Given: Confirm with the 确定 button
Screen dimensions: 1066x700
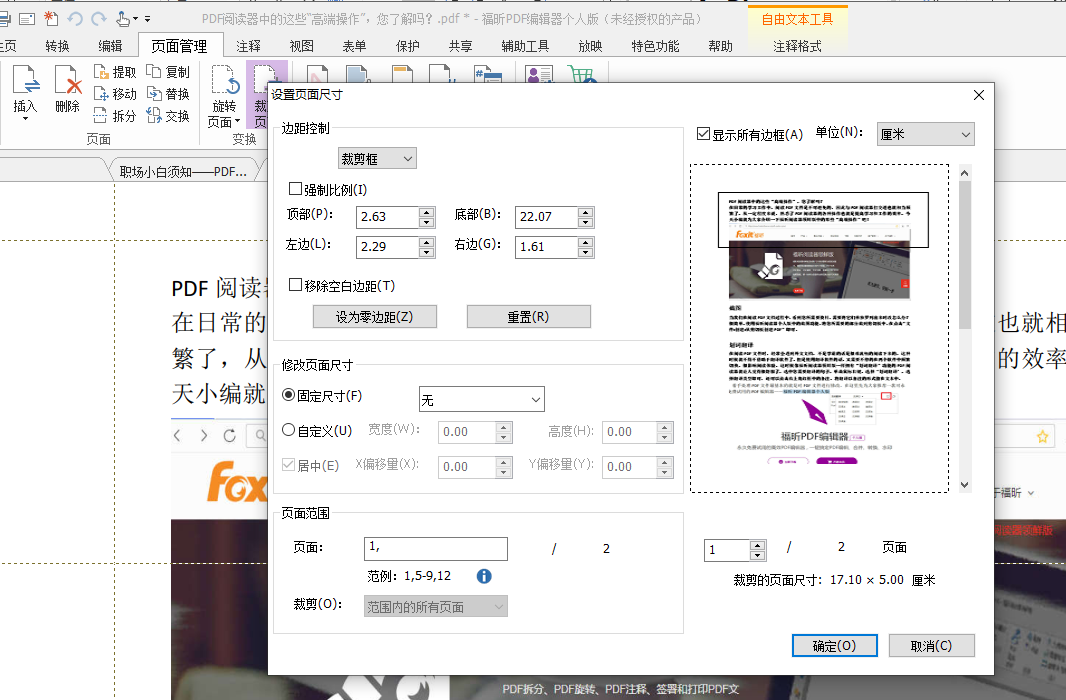Looking at the screenshot, I should 834,646.
